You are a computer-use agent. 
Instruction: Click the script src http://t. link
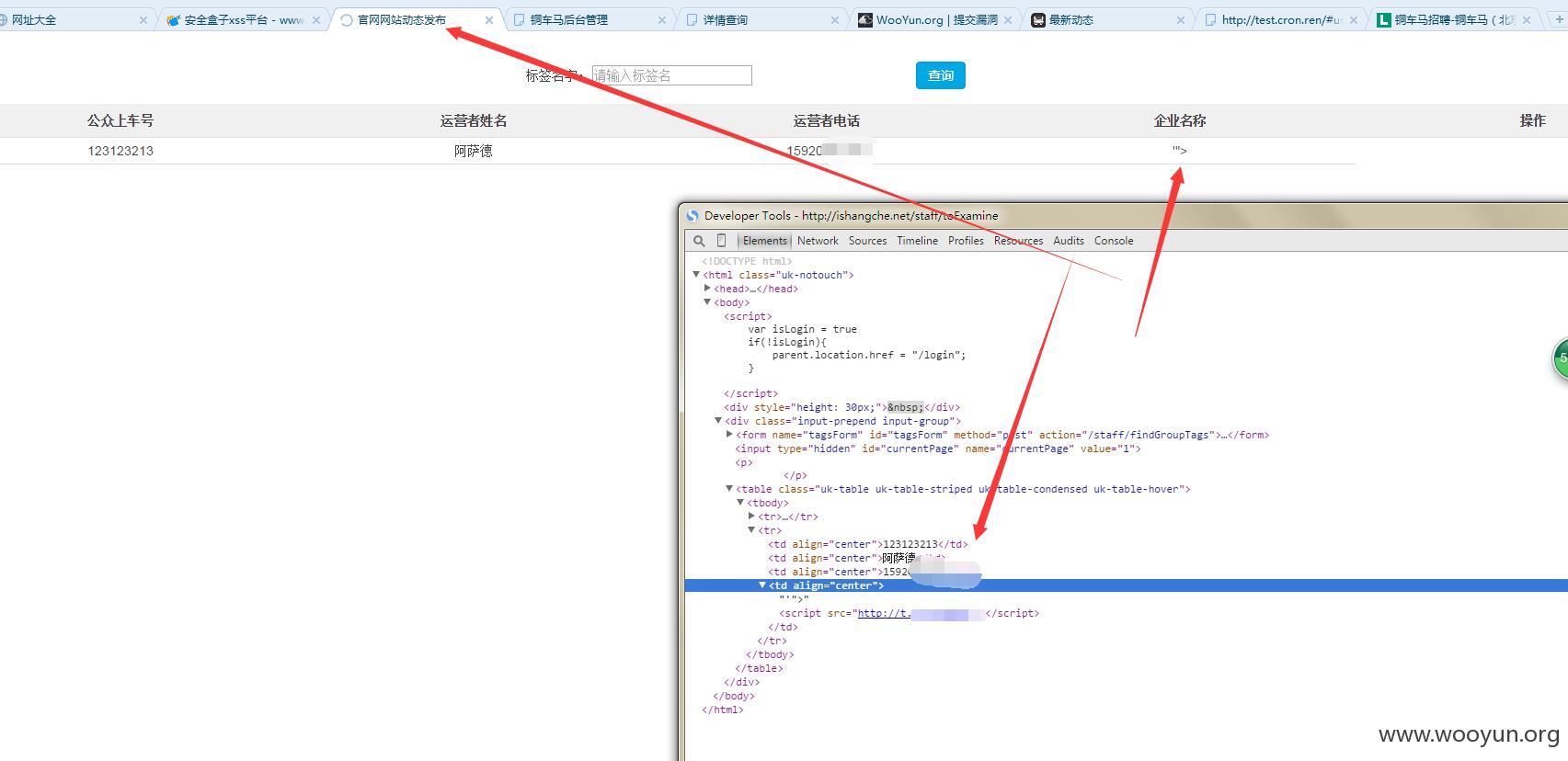pyautogui.click(x=884, y=613)
